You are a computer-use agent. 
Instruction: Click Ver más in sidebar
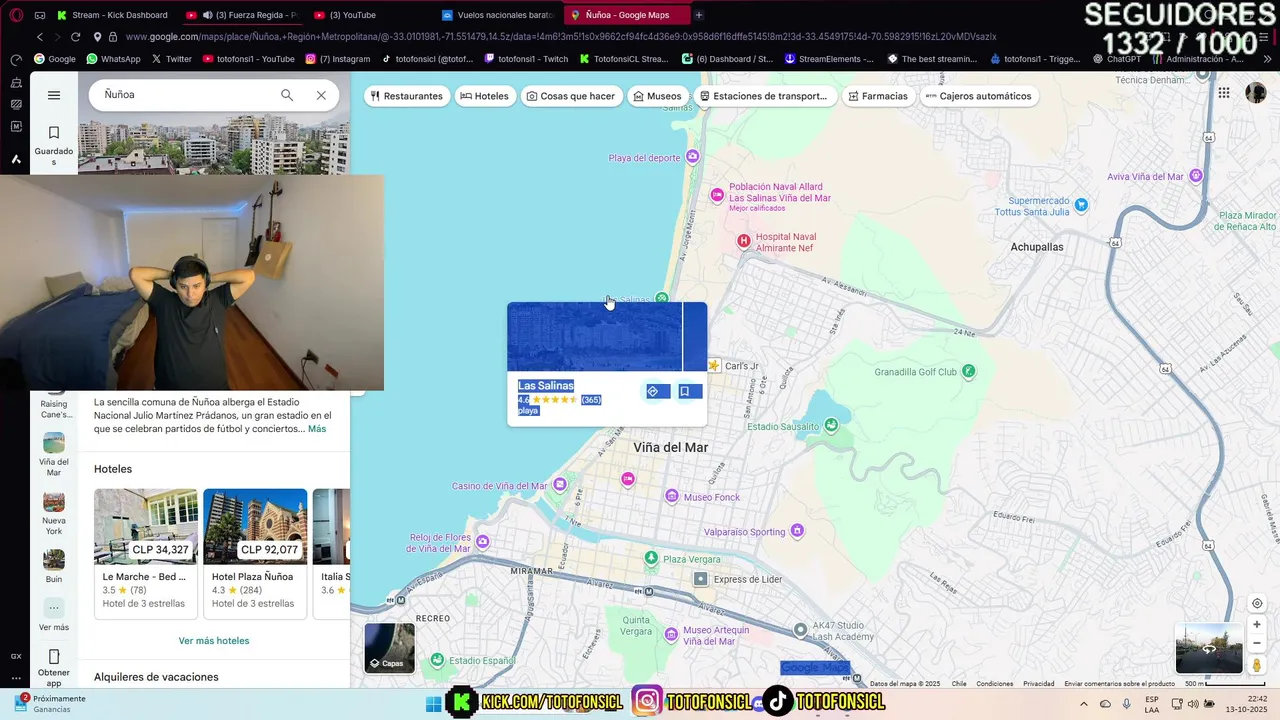pyautogui.click(x=54, y=614)
